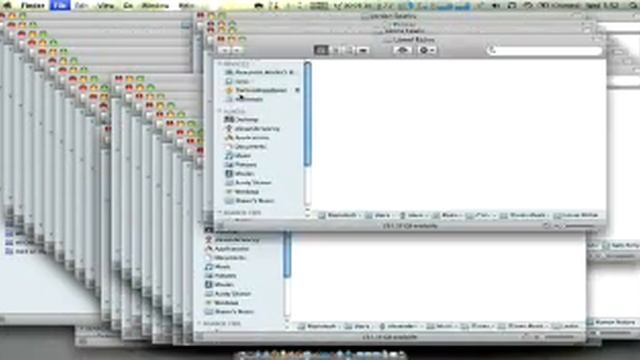Screen dimensions: 640x360
Task: Adjust icon size slider in lower back window
Action: tap(559, 337)
